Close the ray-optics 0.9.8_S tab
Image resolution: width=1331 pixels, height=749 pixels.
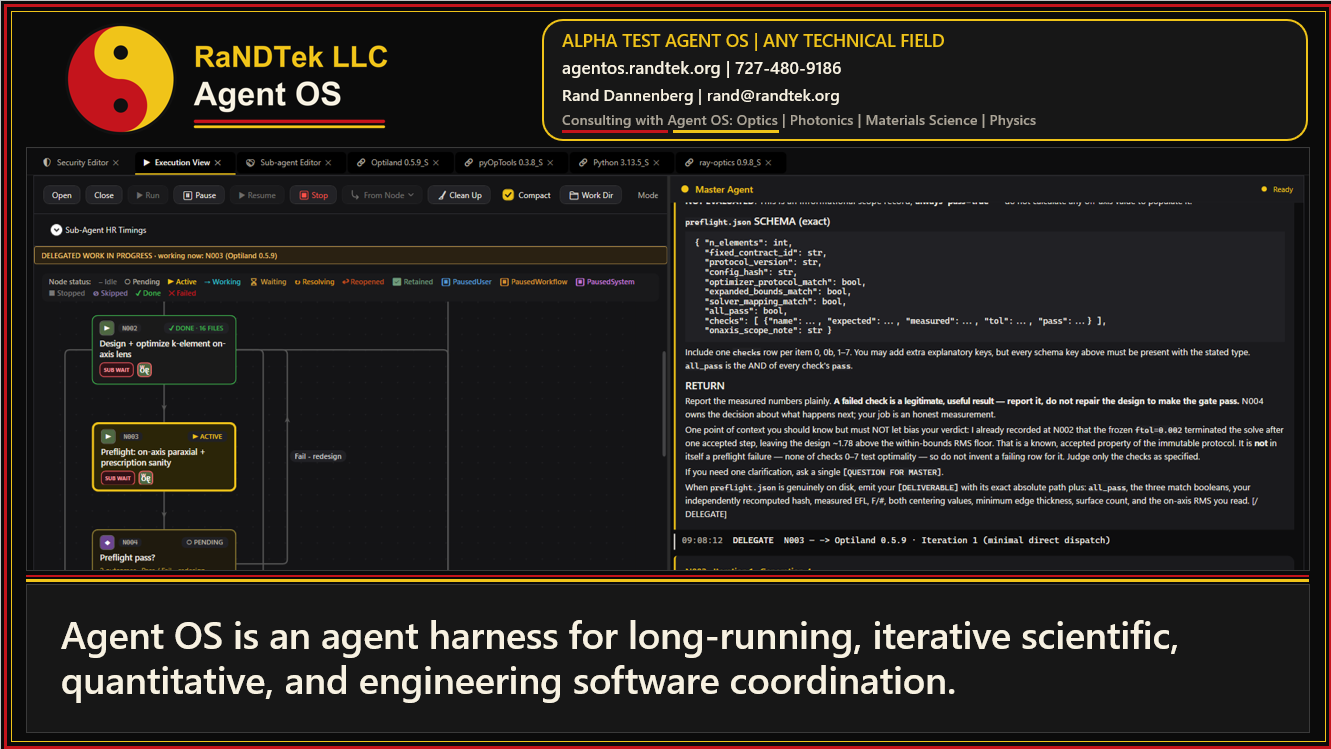[x=768, y=162]
